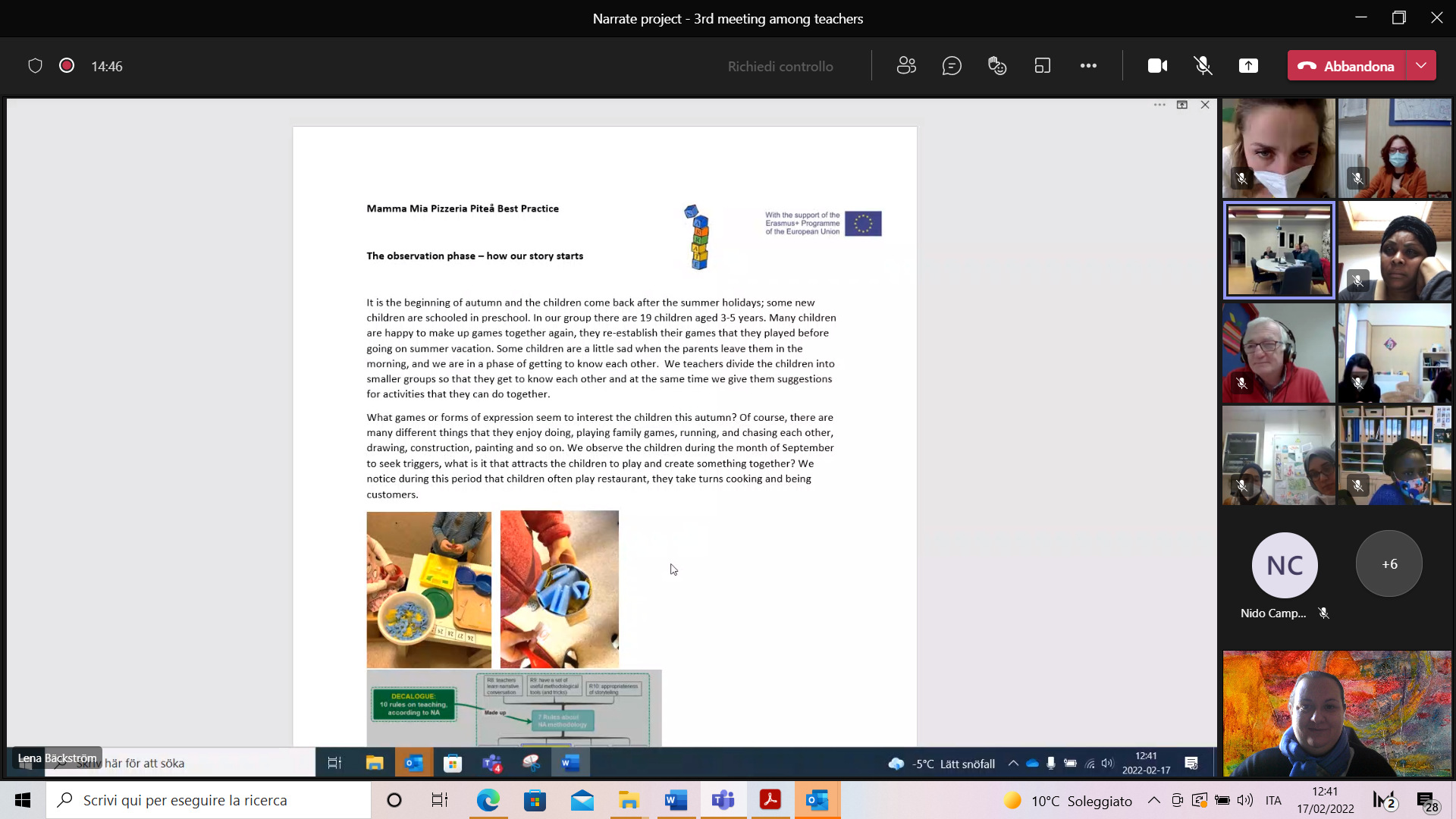Open the clock showing 12:41 17/02/2022

tap(1326, 800)
